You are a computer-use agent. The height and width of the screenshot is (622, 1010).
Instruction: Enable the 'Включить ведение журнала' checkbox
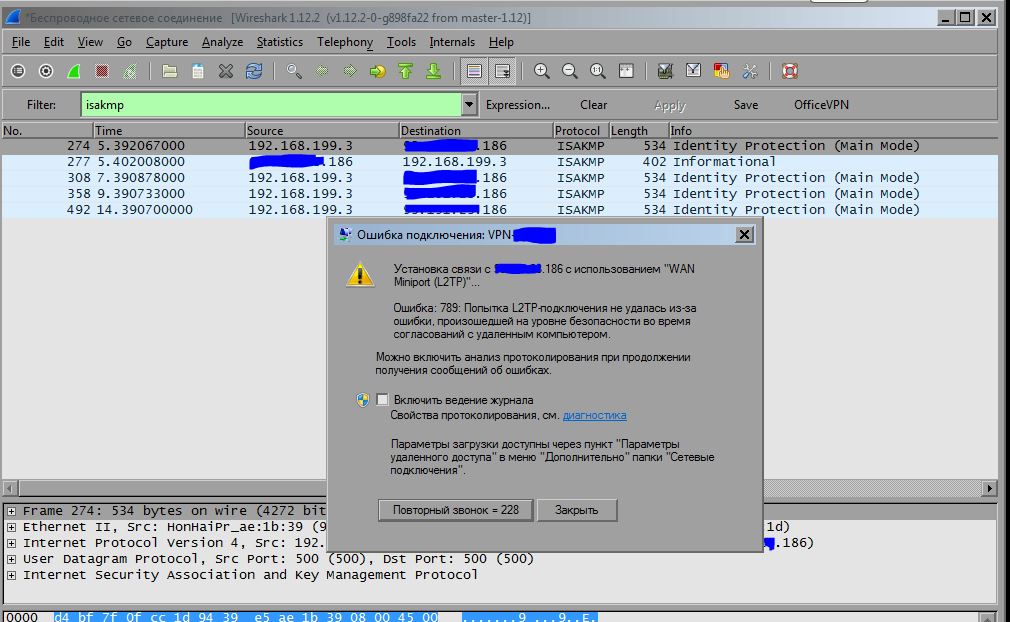coord(382,400)
